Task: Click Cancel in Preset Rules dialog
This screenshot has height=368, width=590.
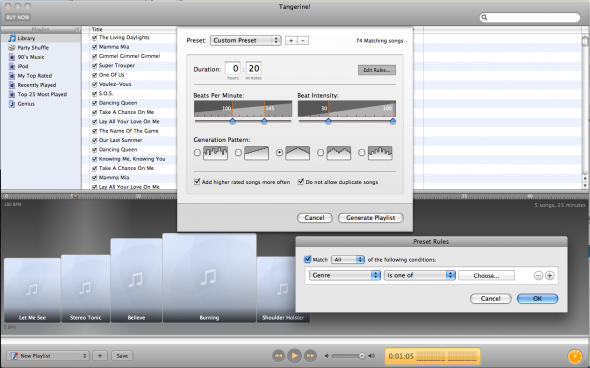Action: (491, 298)
